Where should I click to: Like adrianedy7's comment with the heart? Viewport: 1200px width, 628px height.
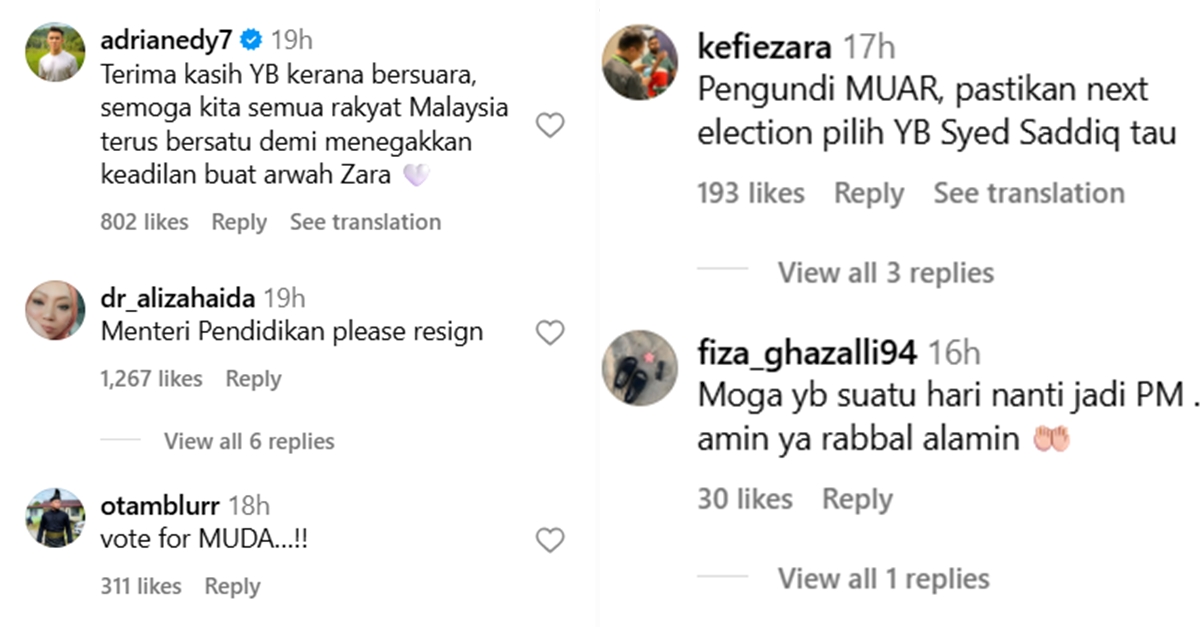[550, 125]
